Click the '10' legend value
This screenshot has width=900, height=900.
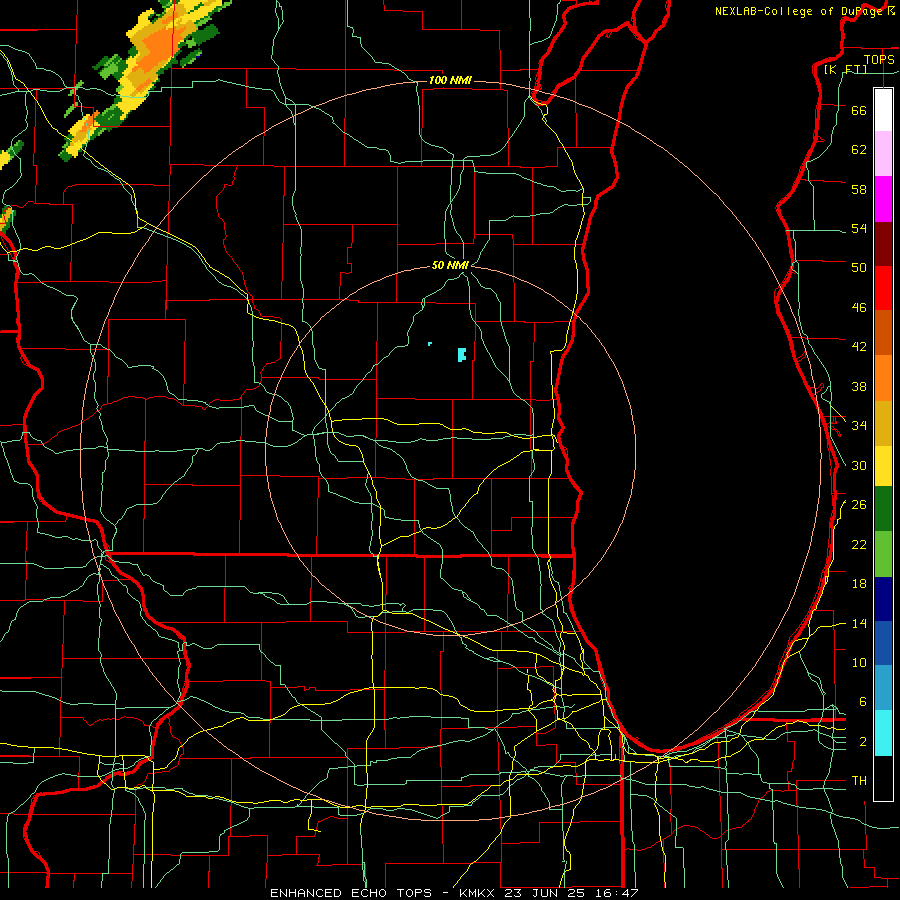859,662
